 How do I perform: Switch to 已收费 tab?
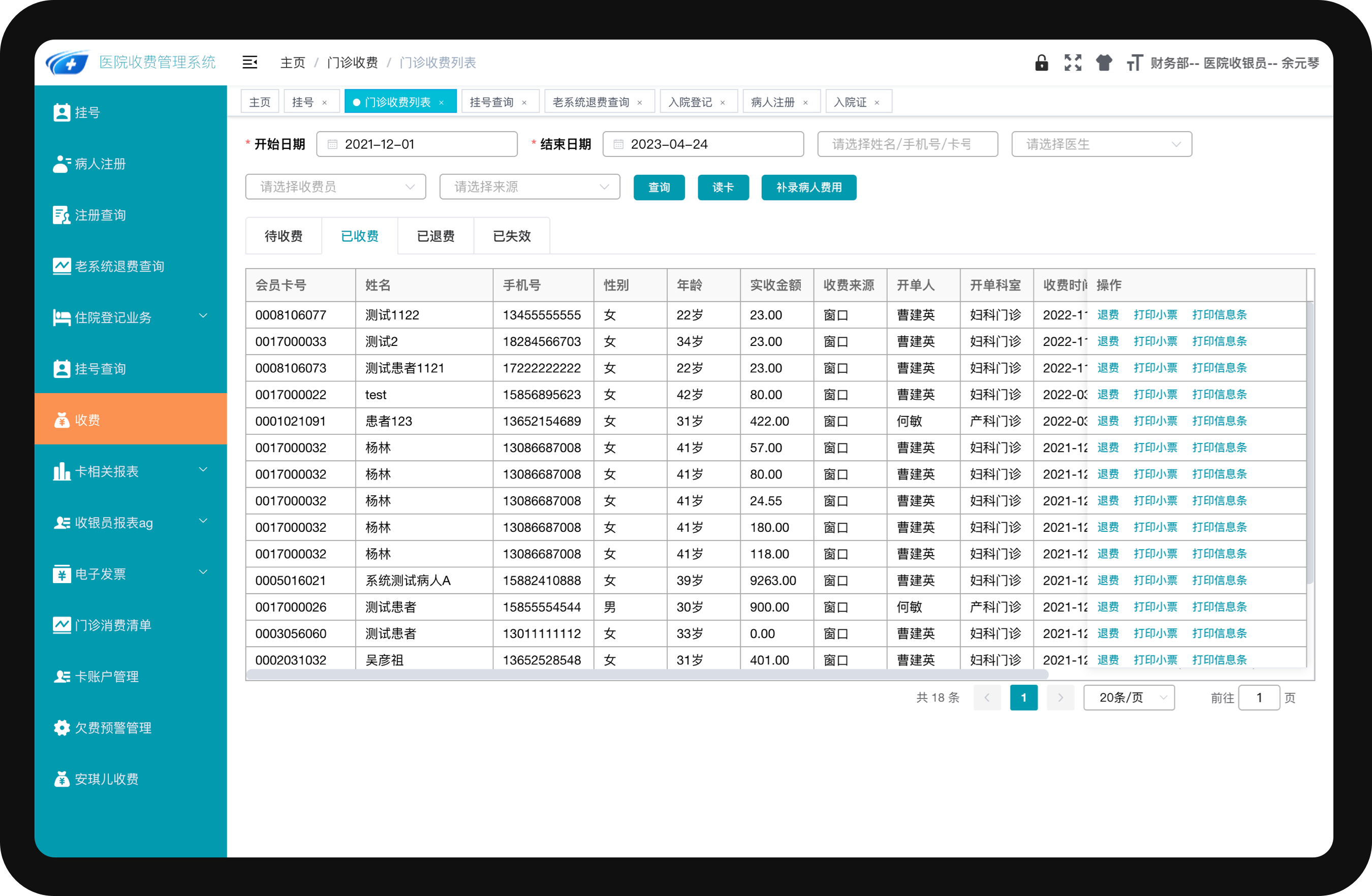pos(360,236)
